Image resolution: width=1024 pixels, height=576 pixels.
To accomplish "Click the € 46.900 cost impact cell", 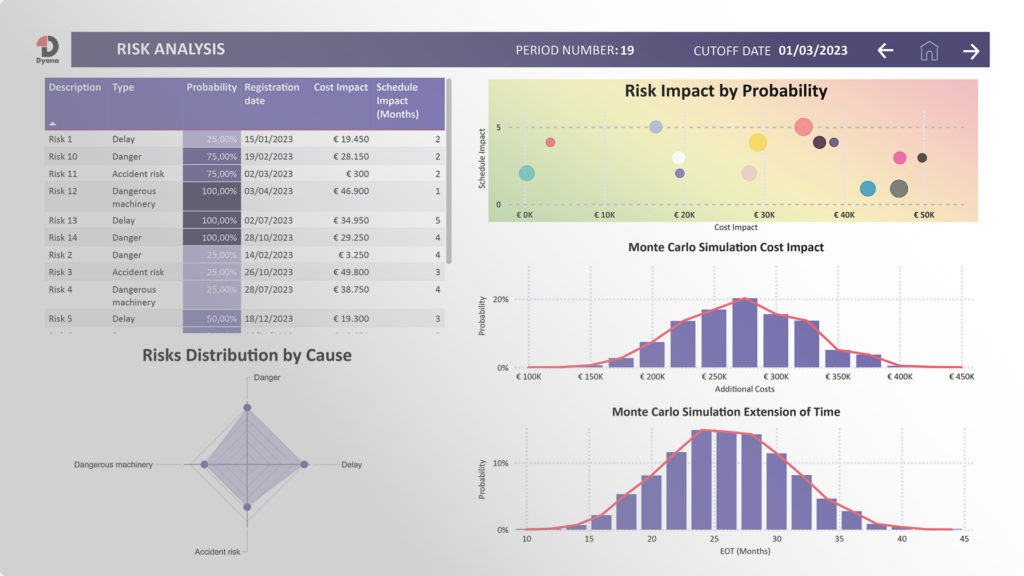I will [x=351, y=191].
